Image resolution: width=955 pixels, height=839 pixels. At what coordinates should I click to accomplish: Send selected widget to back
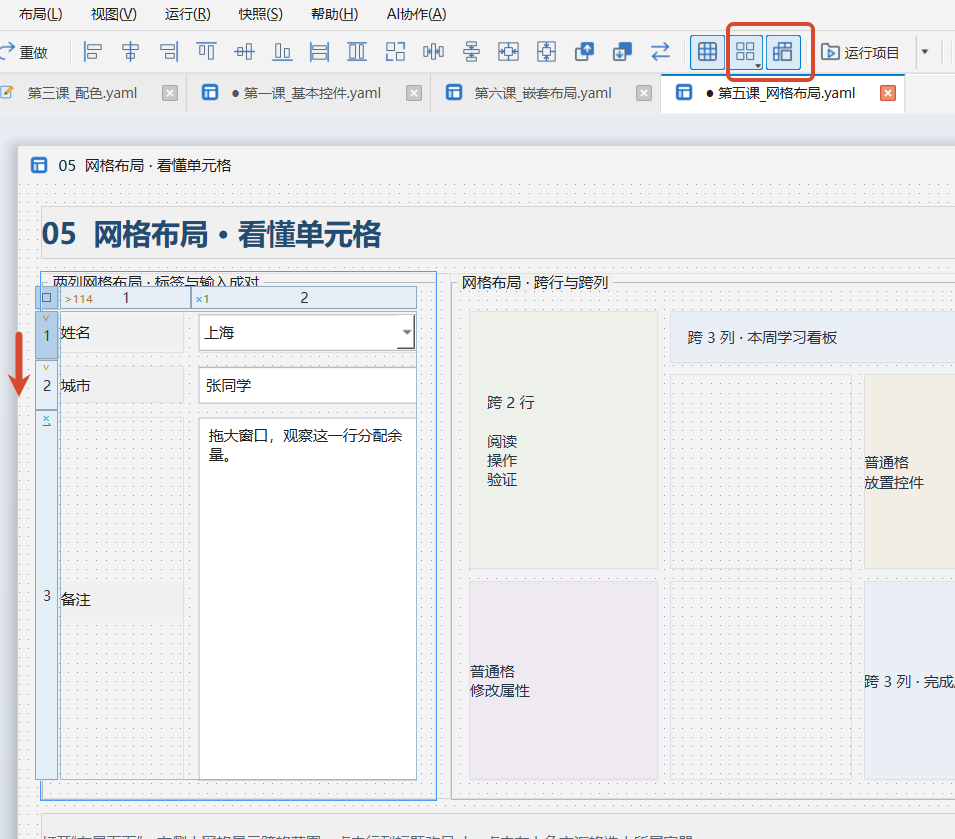[x=622, y=52]
